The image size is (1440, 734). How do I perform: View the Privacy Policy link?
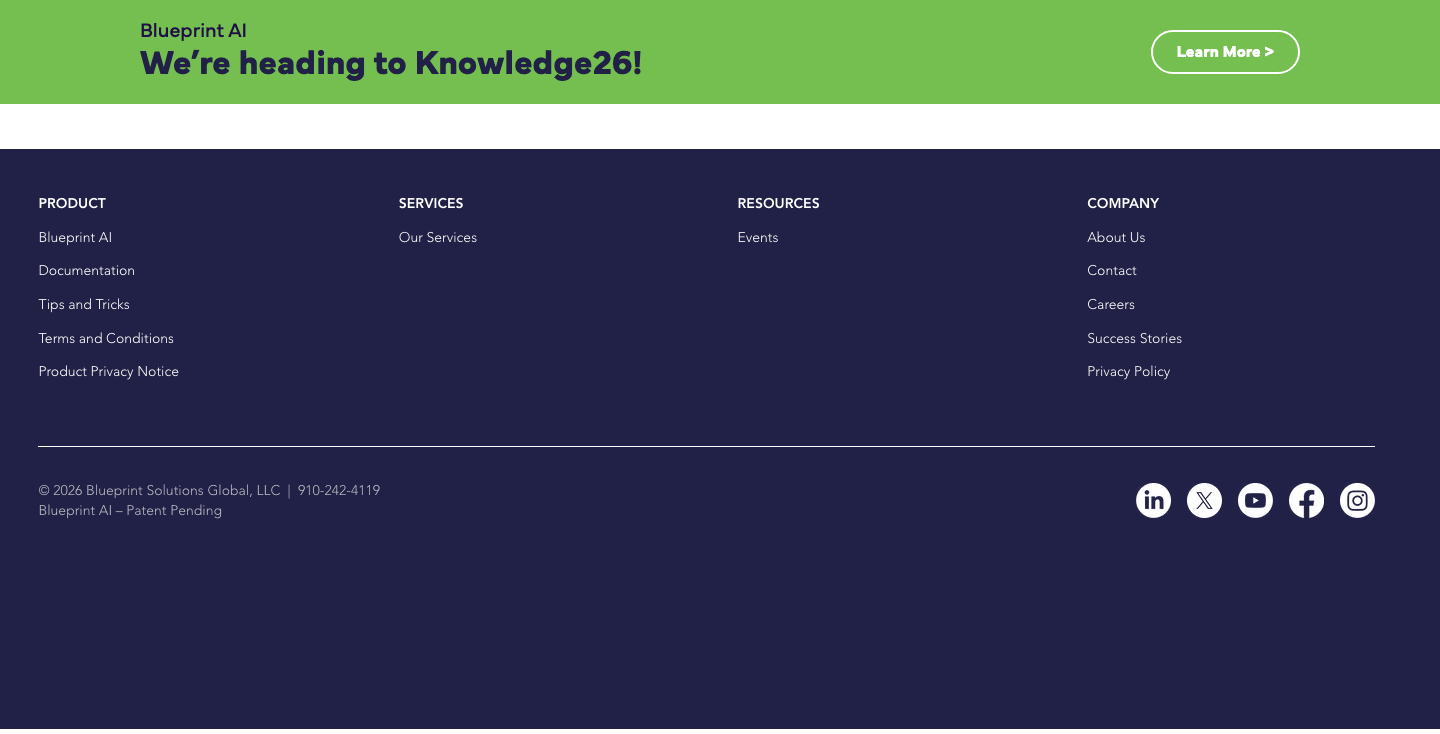click(1128, 371)
